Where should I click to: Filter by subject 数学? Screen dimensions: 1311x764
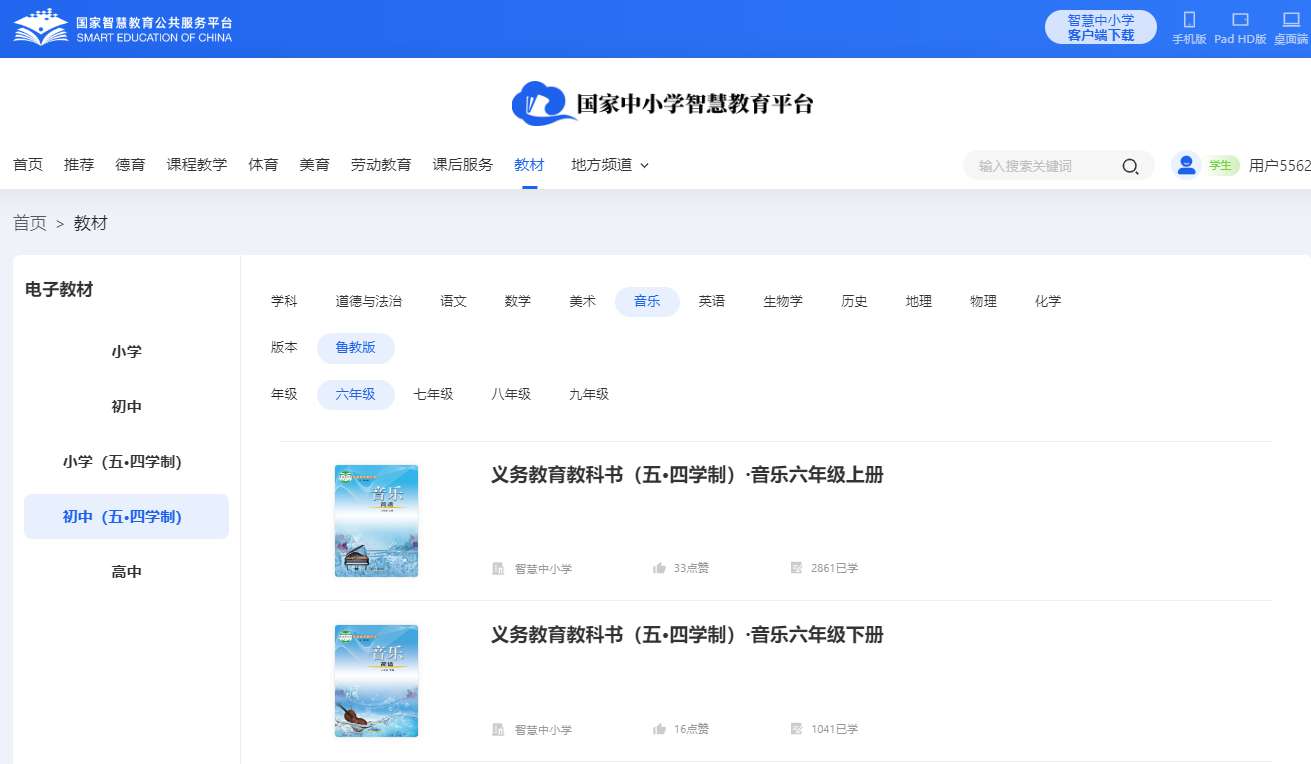(518, 301)
